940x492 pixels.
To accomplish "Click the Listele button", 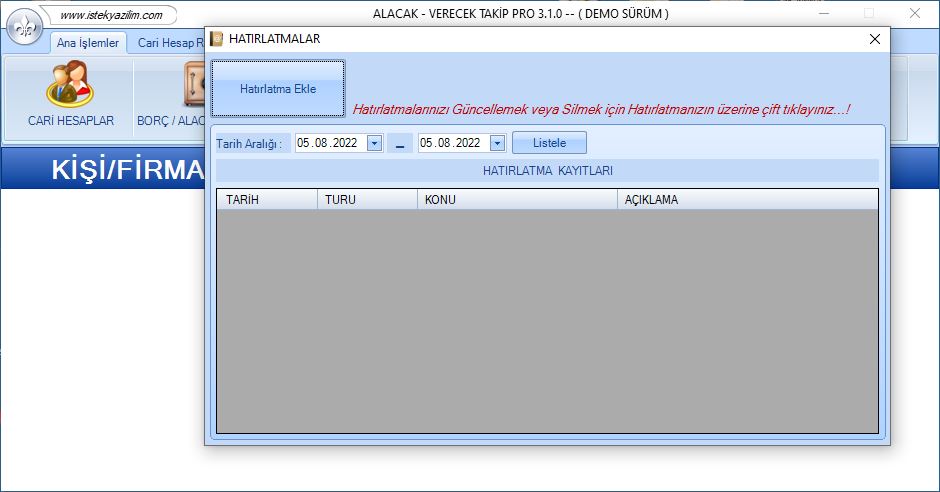I will pos(549,143).
